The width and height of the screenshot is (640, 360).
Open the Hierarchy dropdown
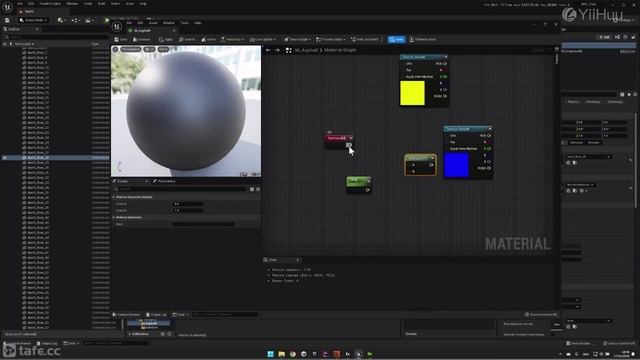[x=232, y=40]
